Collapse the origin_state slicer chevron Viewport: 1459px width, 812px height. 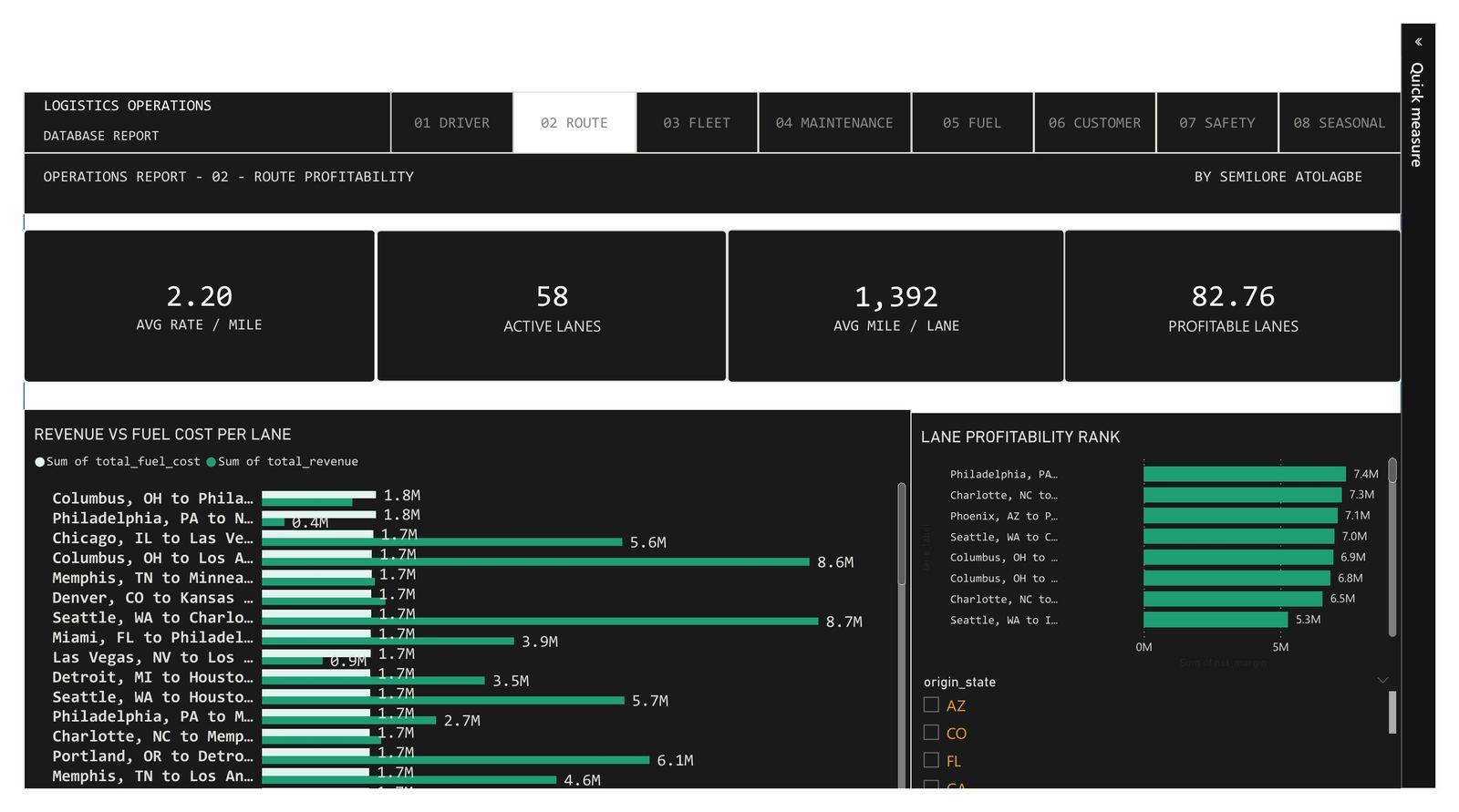click(1382, 681)
